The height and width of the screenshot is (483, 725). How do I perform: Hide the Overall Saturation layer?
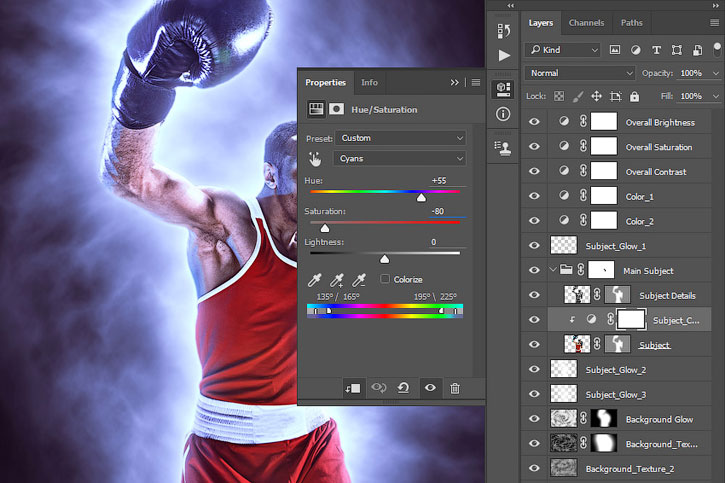(x=534, y=147)
